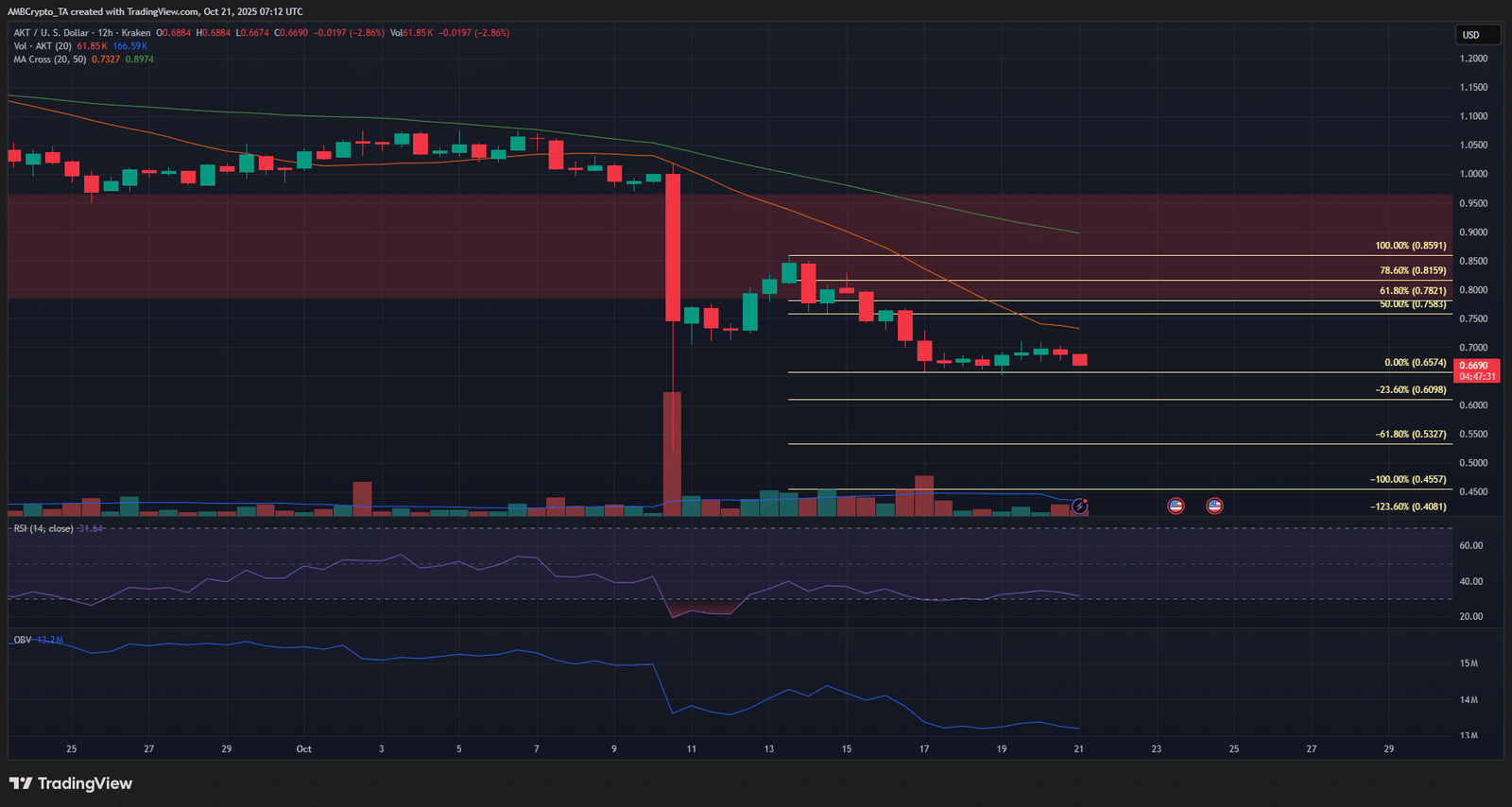Select the 20.00 level on the RSI scale
This screenshot has width=1512, height=807.
point(1471,617)
